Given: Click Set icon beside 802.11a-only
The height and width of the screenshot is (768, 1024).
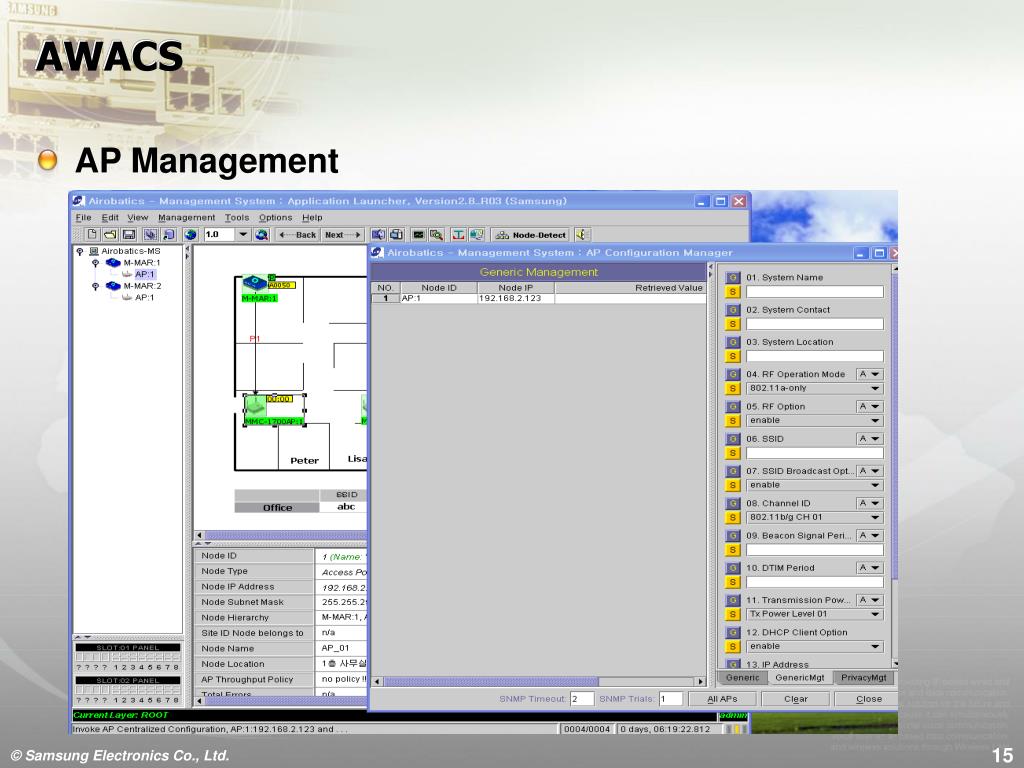Looking at the screenshot, I should tap(733, 389).
